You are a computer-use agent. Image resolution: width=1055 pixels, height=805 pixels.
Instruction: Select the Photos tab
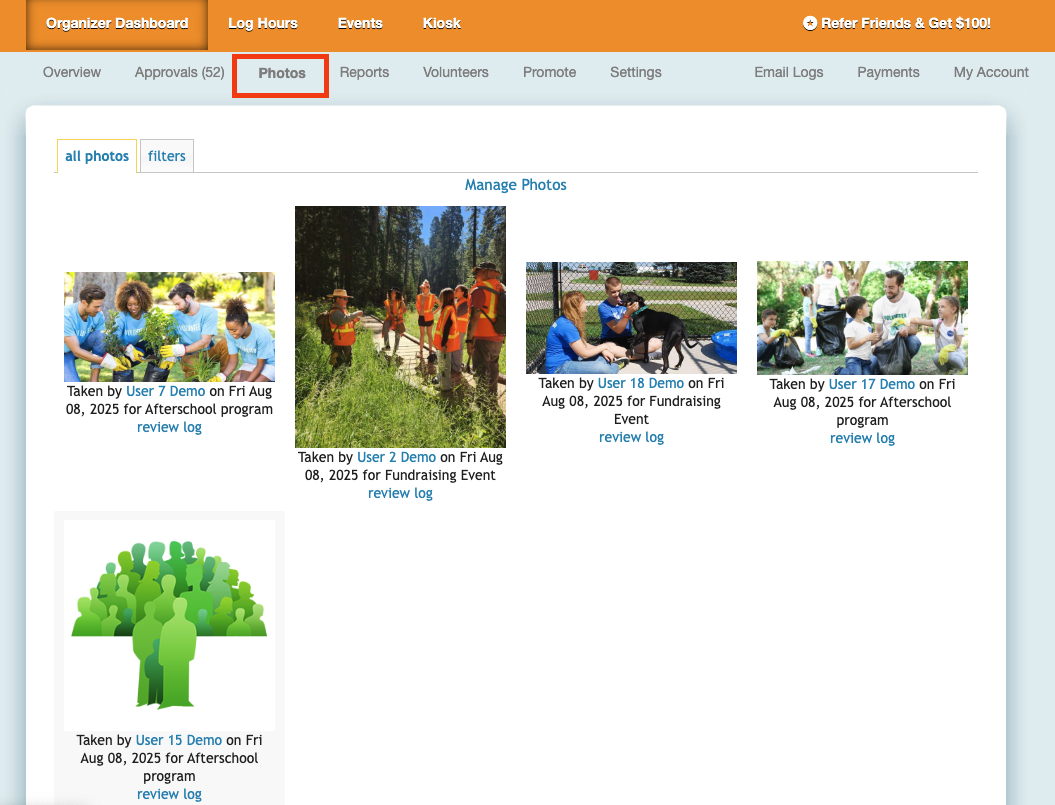click(281, 73)
